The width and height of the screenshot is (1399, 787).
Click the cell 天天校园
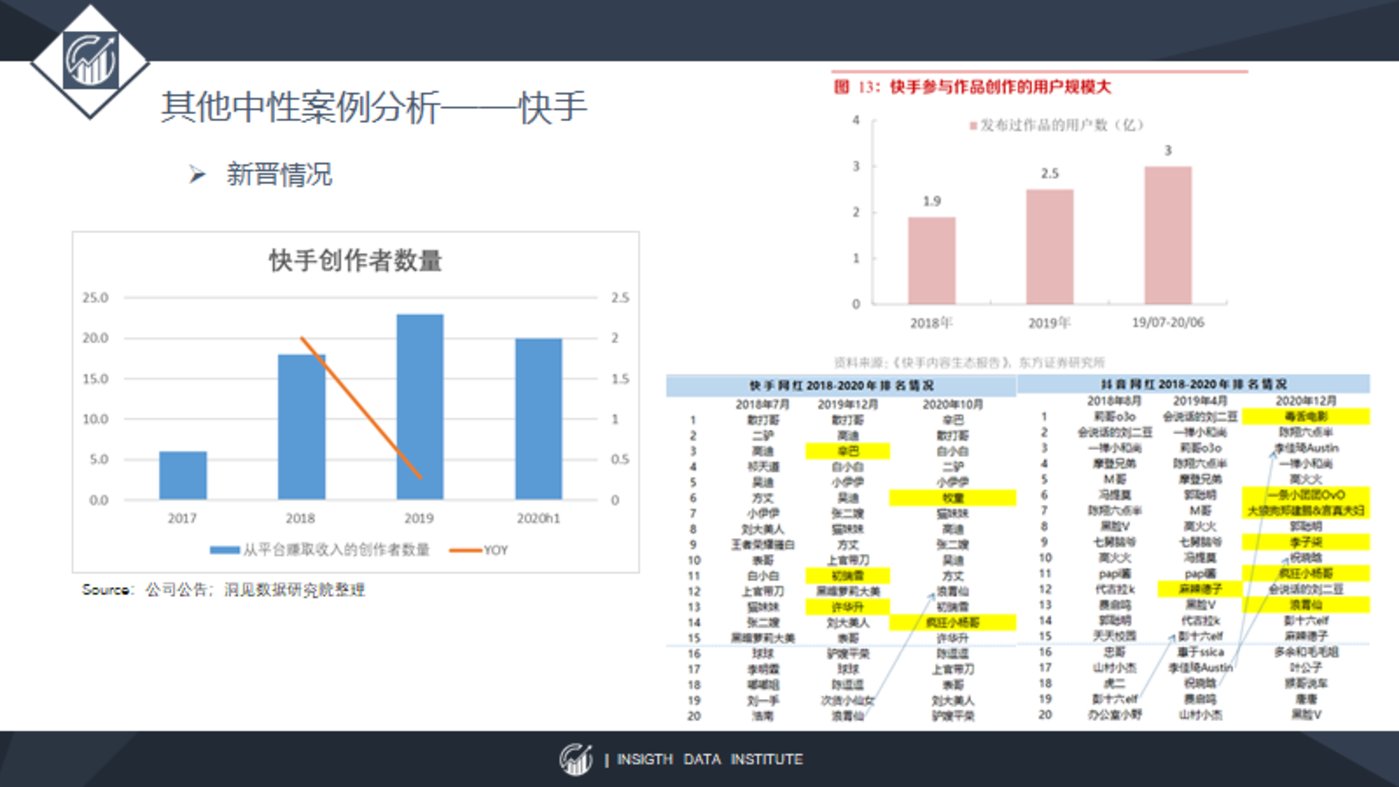pos(1115,636)
